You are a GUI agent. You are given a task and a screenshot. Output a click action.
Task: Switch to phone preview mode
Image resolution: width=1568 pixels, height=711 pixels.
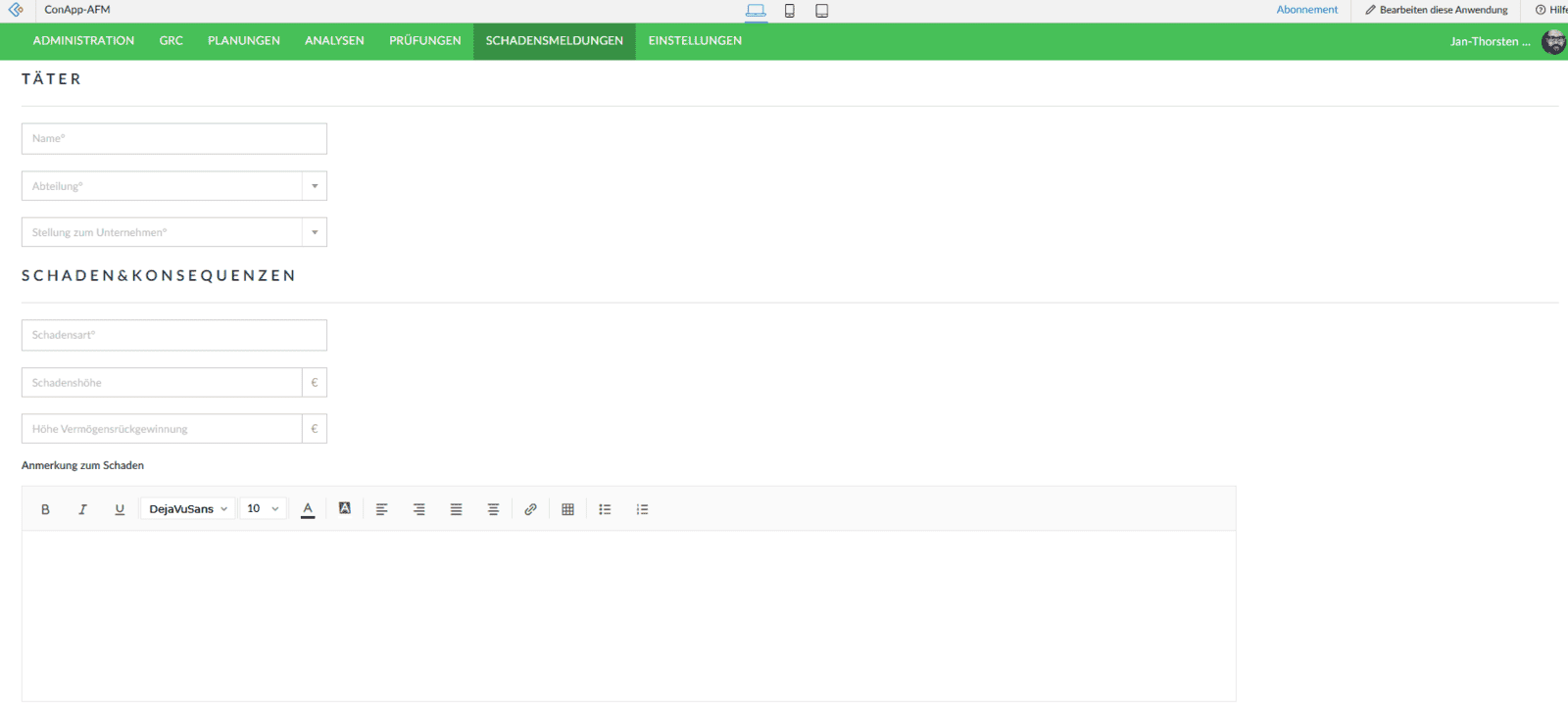789,11
